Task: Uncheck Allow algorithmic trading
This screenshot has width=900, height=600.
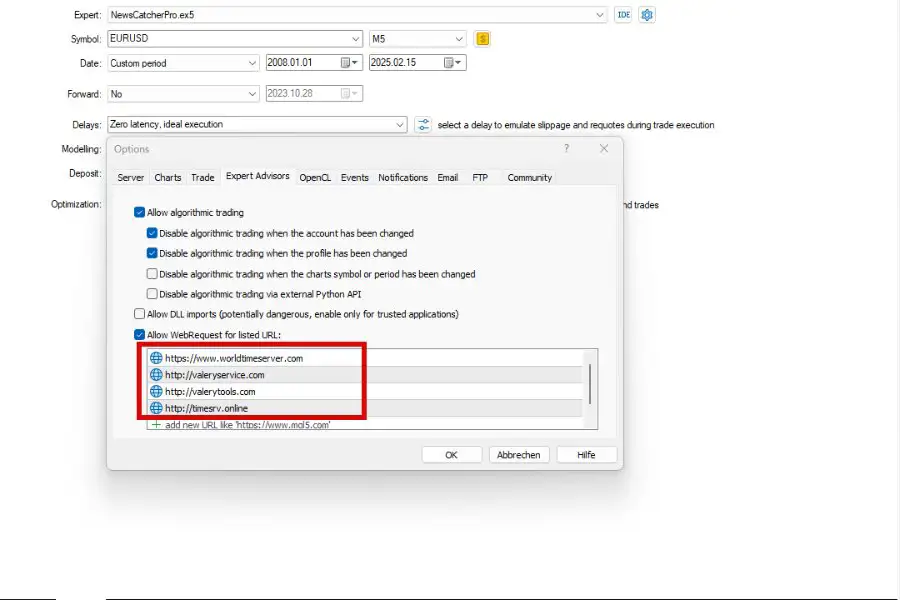Action: click(x=140, y=213)
